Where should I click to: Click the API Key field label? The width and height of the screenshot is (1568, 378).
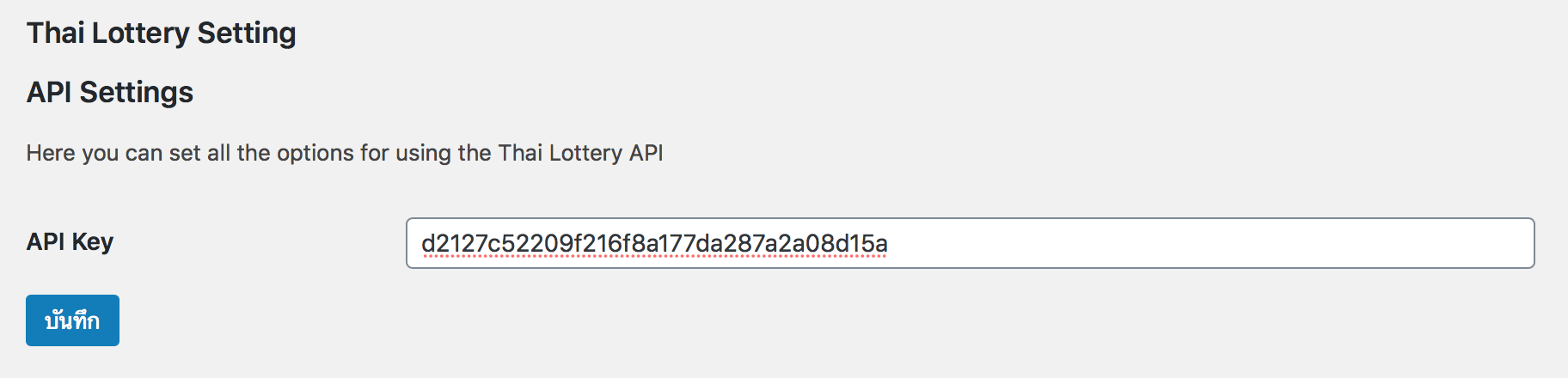pos(70,242)
